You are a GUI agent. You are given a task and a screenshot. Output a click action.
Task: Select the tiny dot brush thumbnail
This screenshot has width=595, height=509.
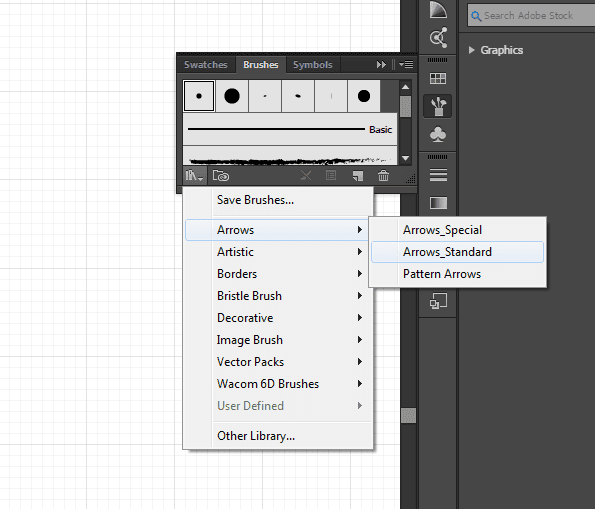pyautogui.click(x=265, y=96)
